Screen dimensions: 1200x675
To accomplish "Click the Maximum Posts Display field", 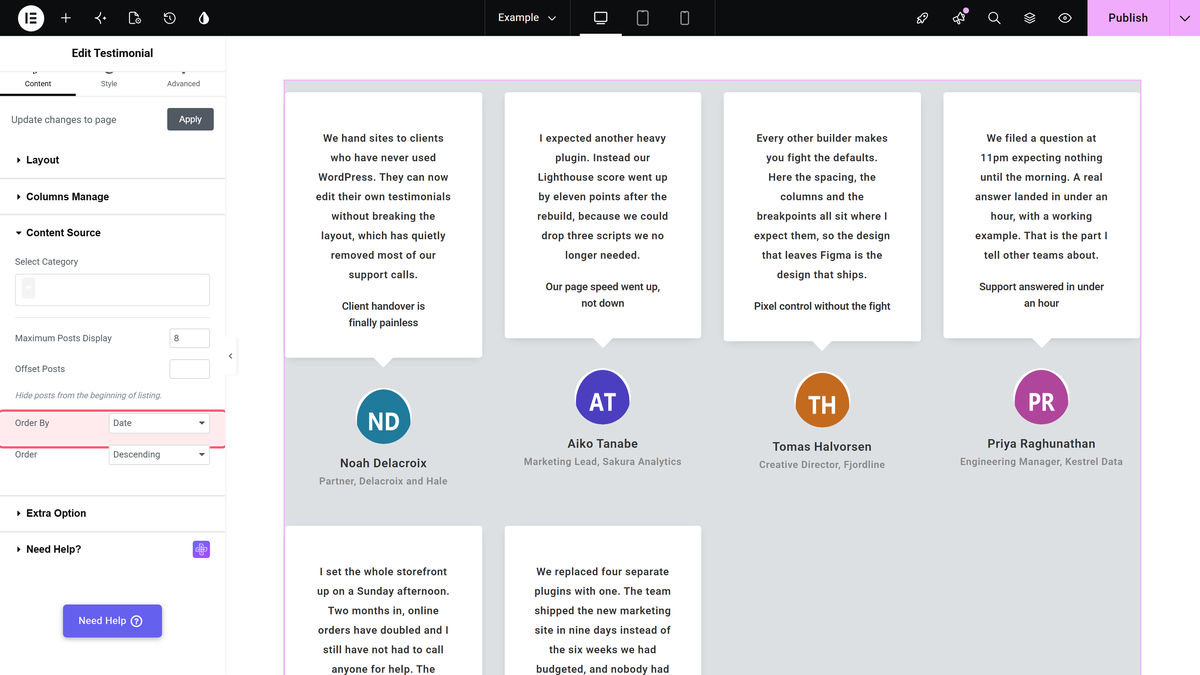I will [x=189, y=338].
